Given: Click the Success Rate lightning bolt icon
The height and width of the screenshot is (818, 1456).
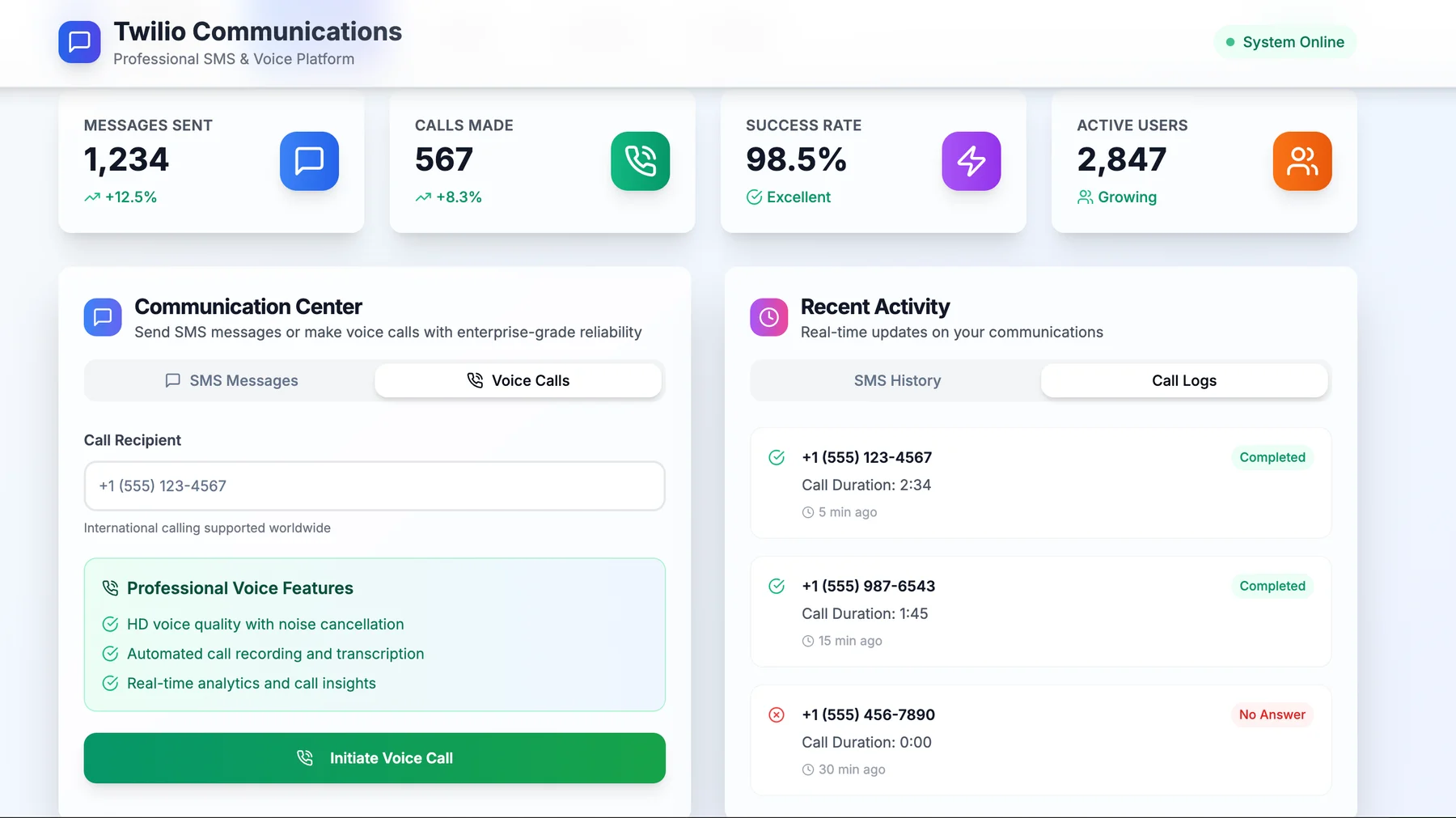Looking at the screenshot, I should pos(971,161).
